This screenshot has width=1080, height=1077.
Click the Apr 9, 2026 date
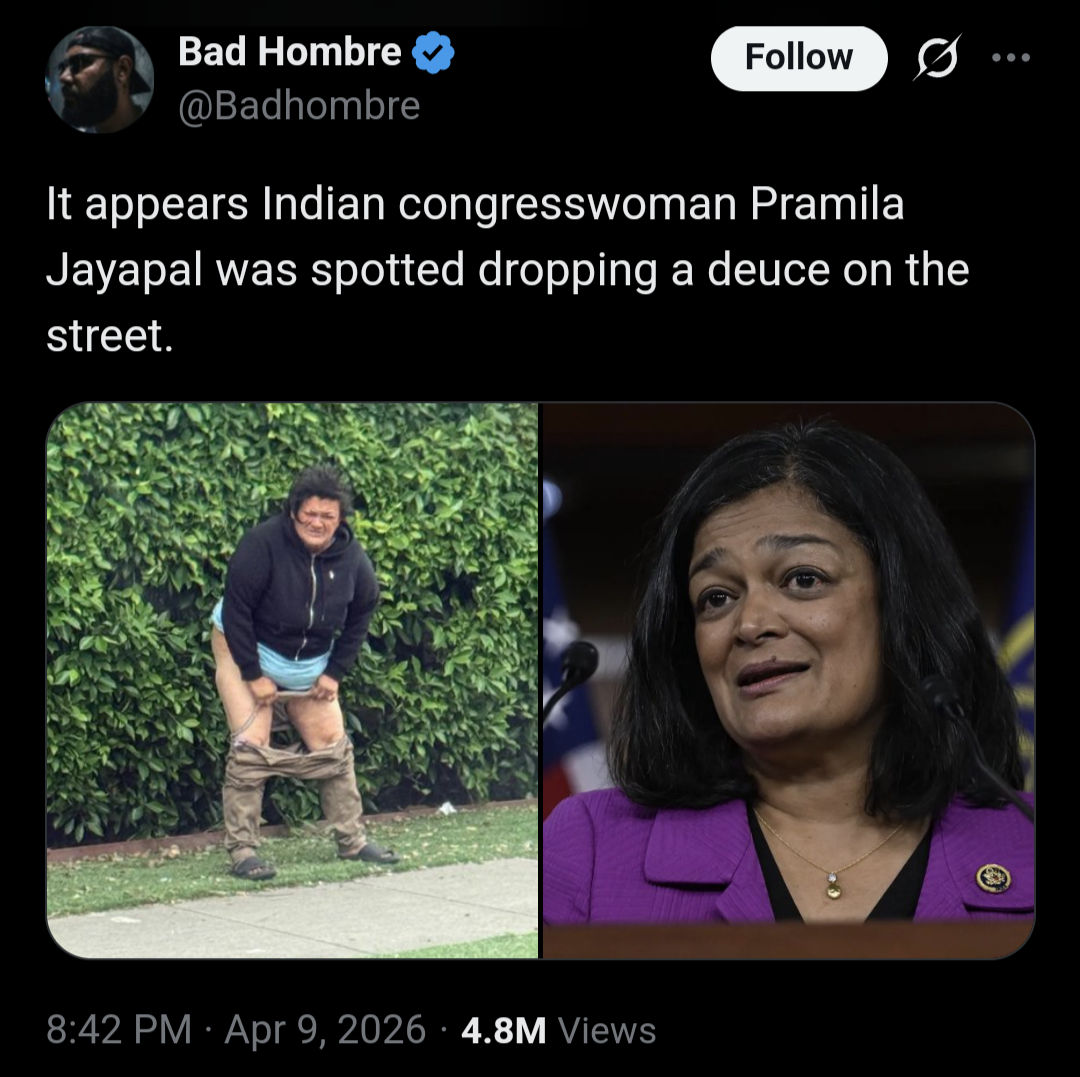coord(325,1030)
